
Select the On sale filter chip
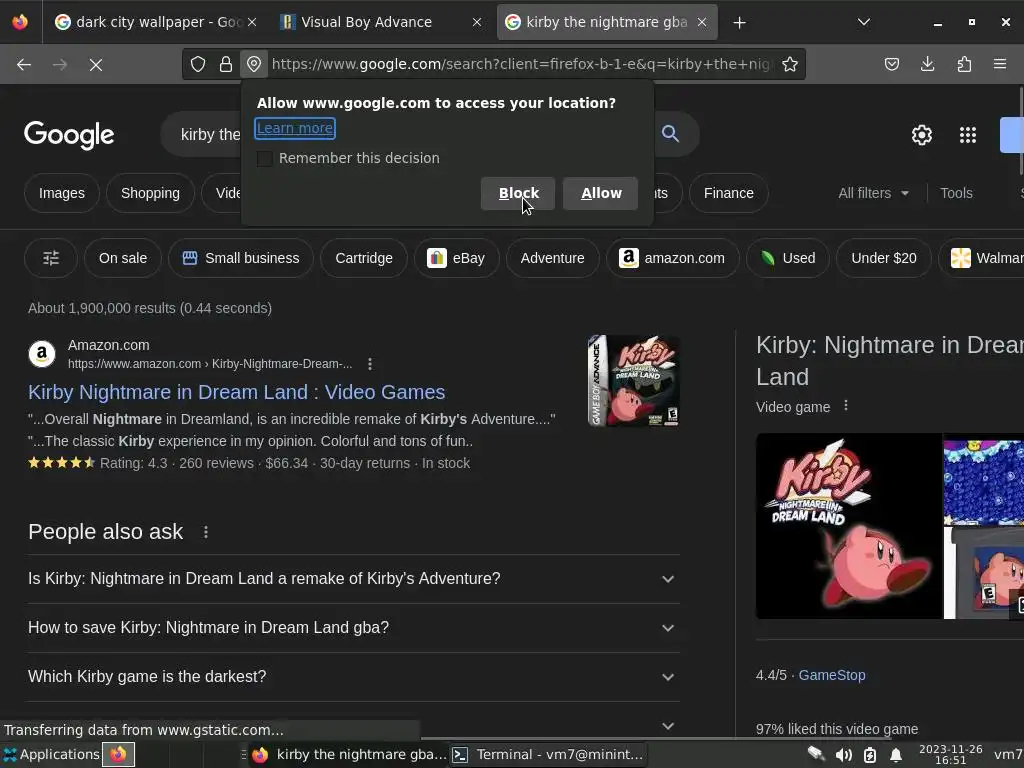[123, 258]
